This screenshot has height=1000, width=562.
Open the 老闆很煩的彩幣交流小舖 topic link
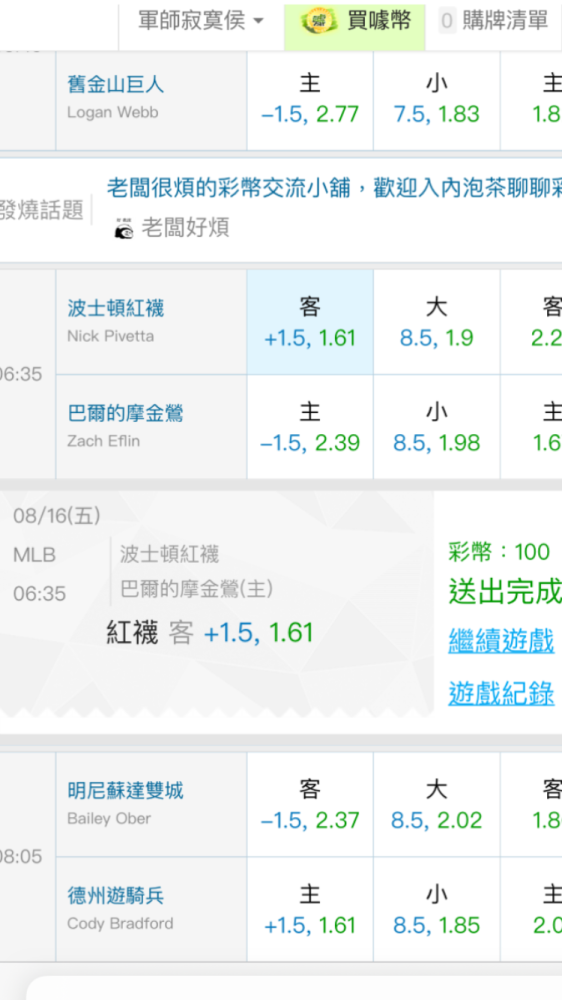pyautogui.click(x=334, y=188)
